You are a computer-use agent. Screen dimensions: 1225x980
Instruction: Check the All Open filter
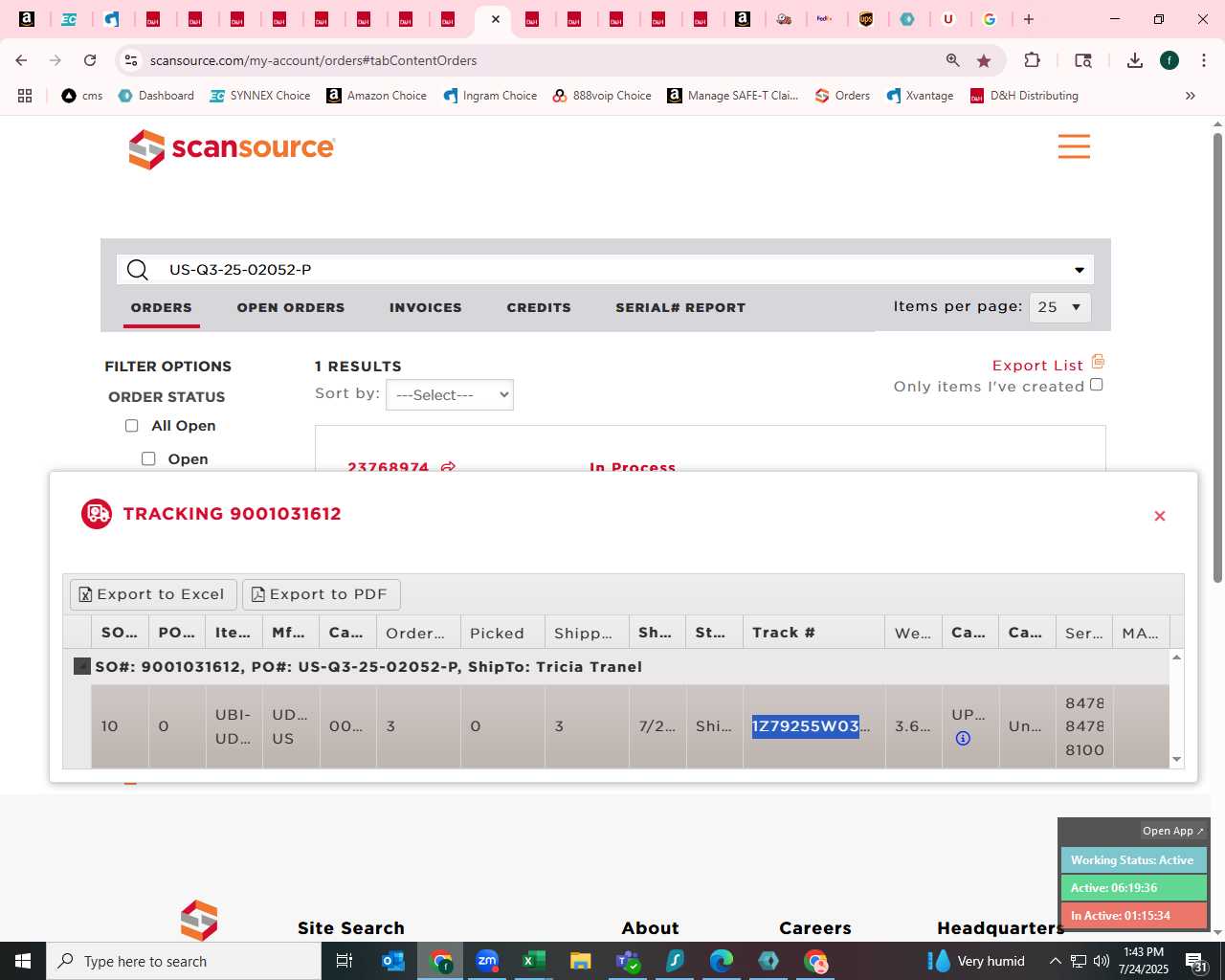point(132,426)
